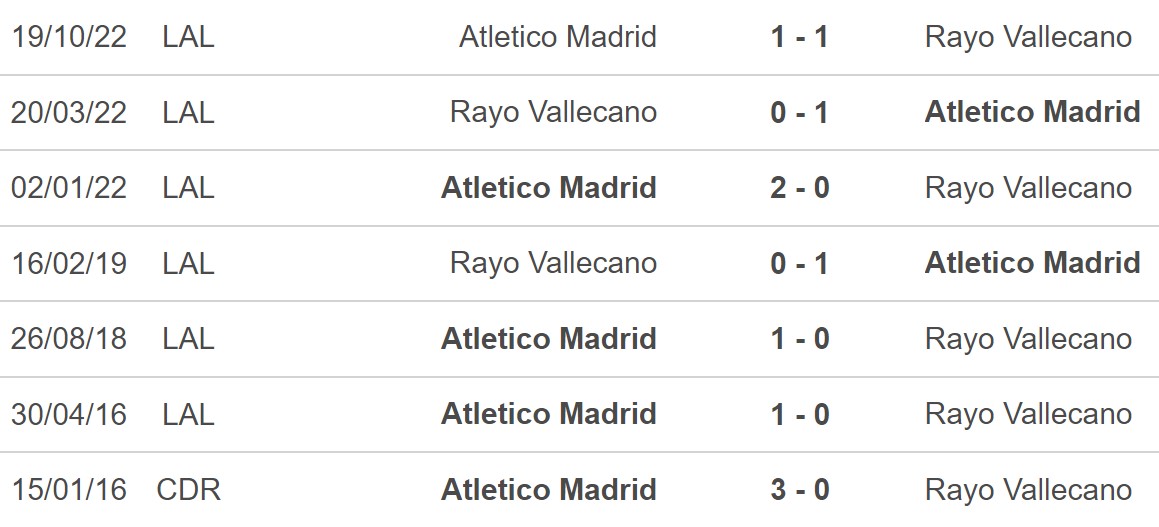Select Atletico Madrid in the 19/10/22 row
Viewport: 1159px width, 527px height.
[558, 37]
